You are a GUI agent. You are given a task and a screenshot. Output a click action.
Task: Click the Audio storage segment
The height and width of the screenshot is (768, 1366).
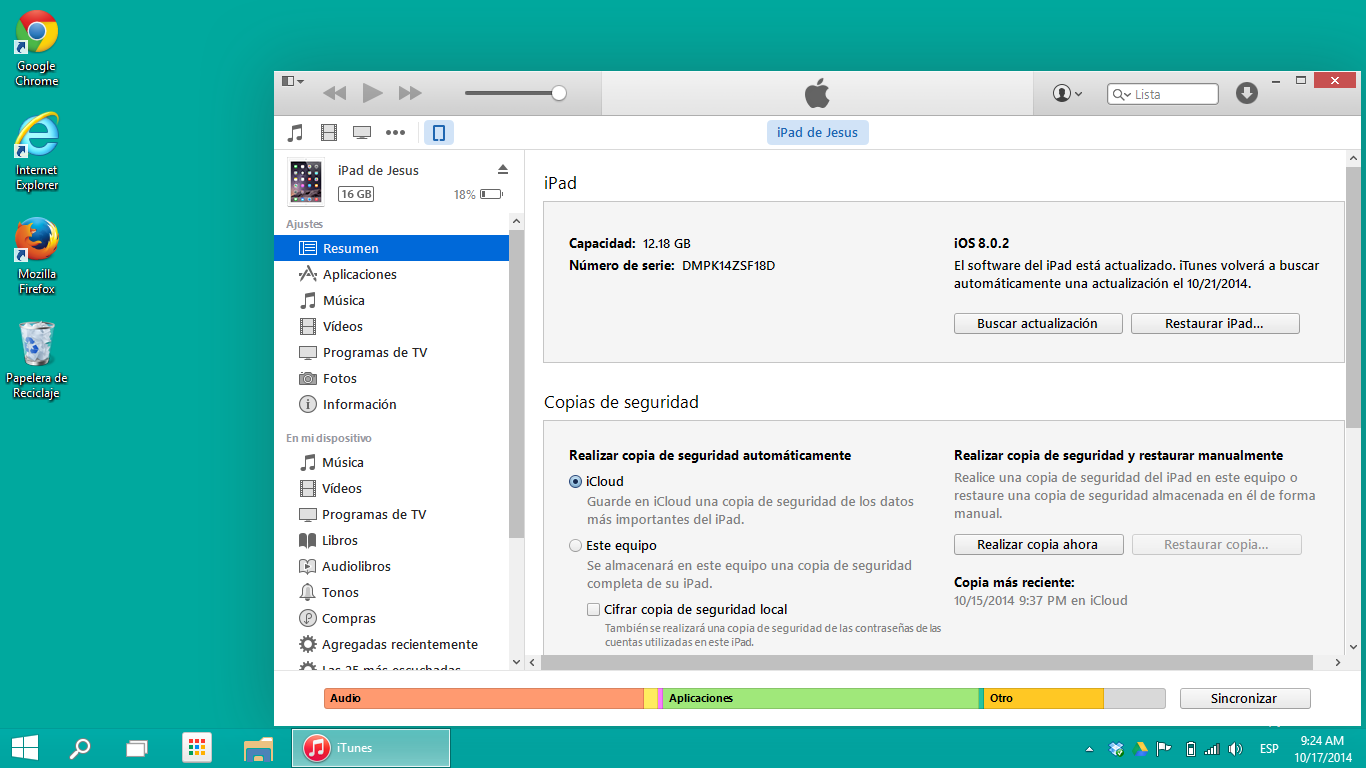[x=484, y=698]
